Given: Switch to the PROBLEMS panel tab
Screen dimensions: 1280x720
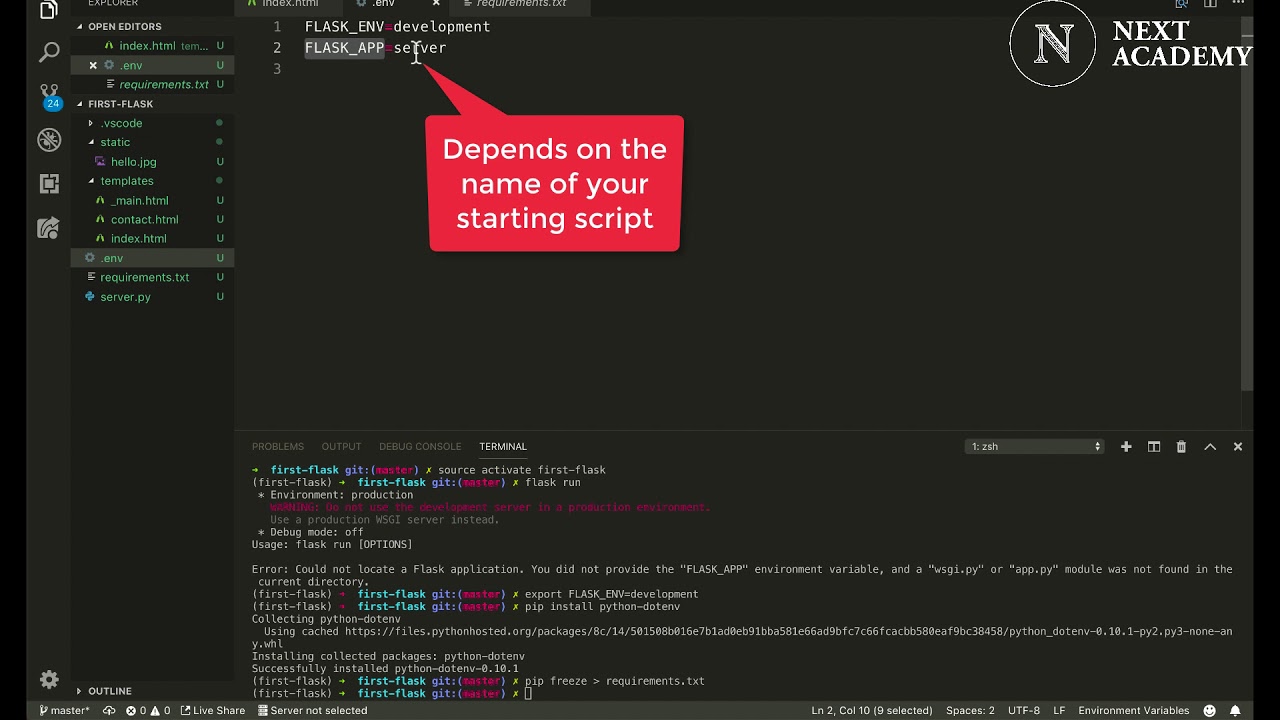Looking at the screenshot, I should pos(278,447).
